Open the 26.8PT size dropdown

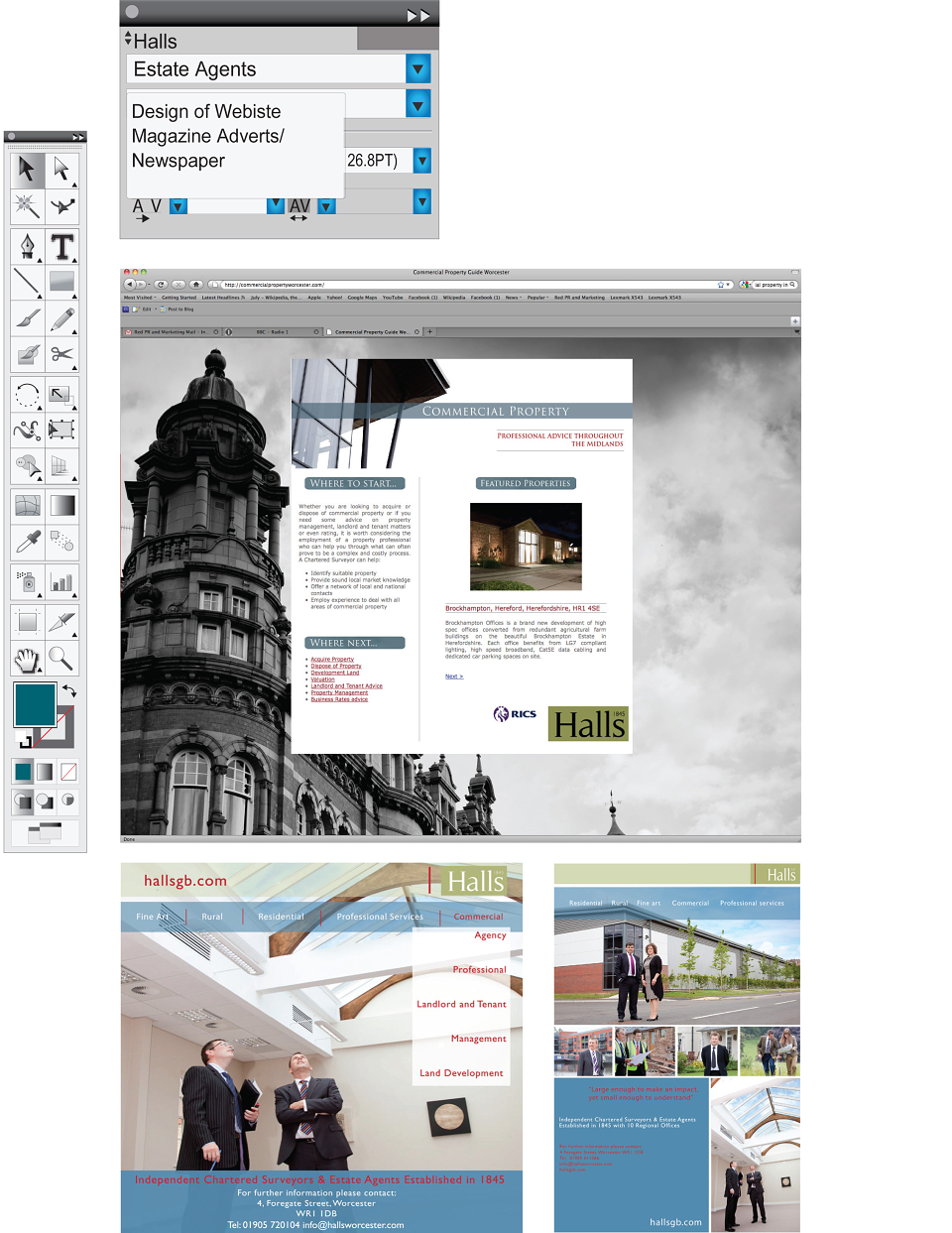tap(422, 161)
